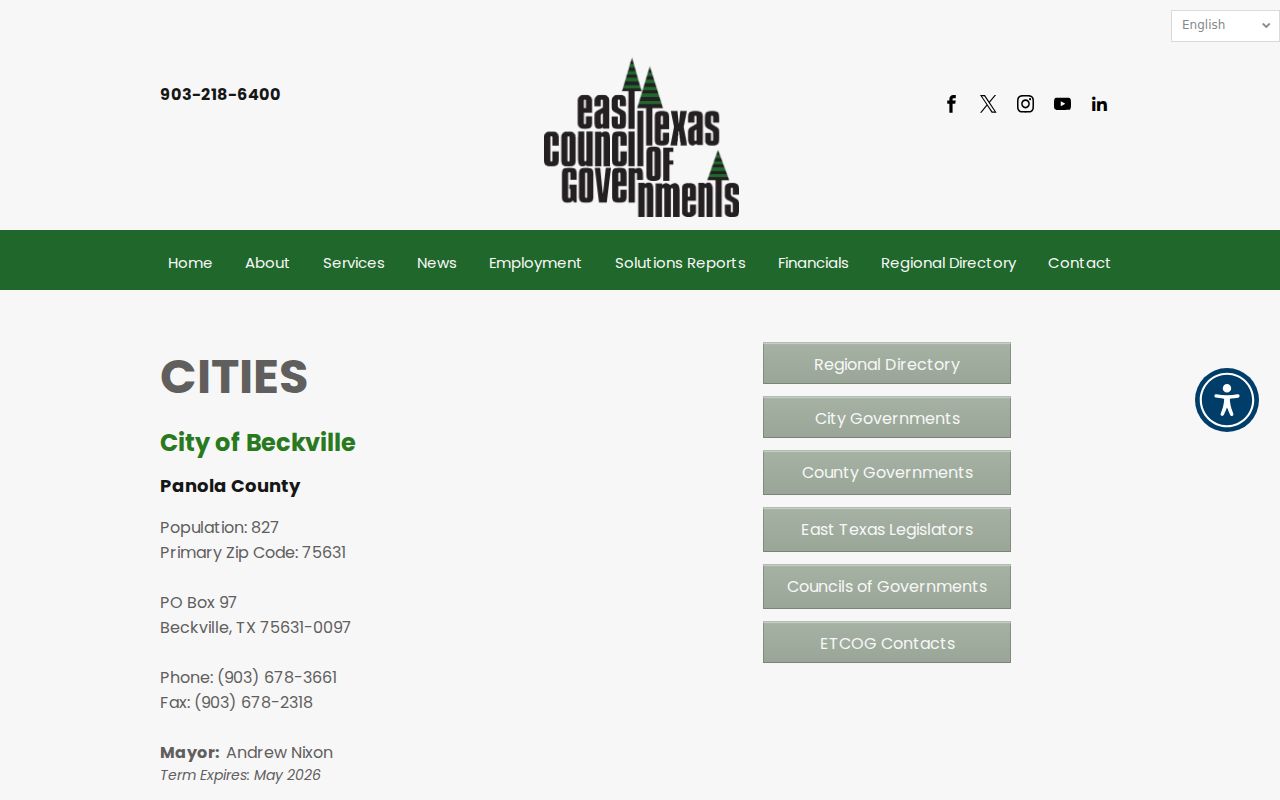This screenshot has height=800, width=1280.
Task: Click the Population: 827 line
Action: pyautogui.click(x=219, y=527)
